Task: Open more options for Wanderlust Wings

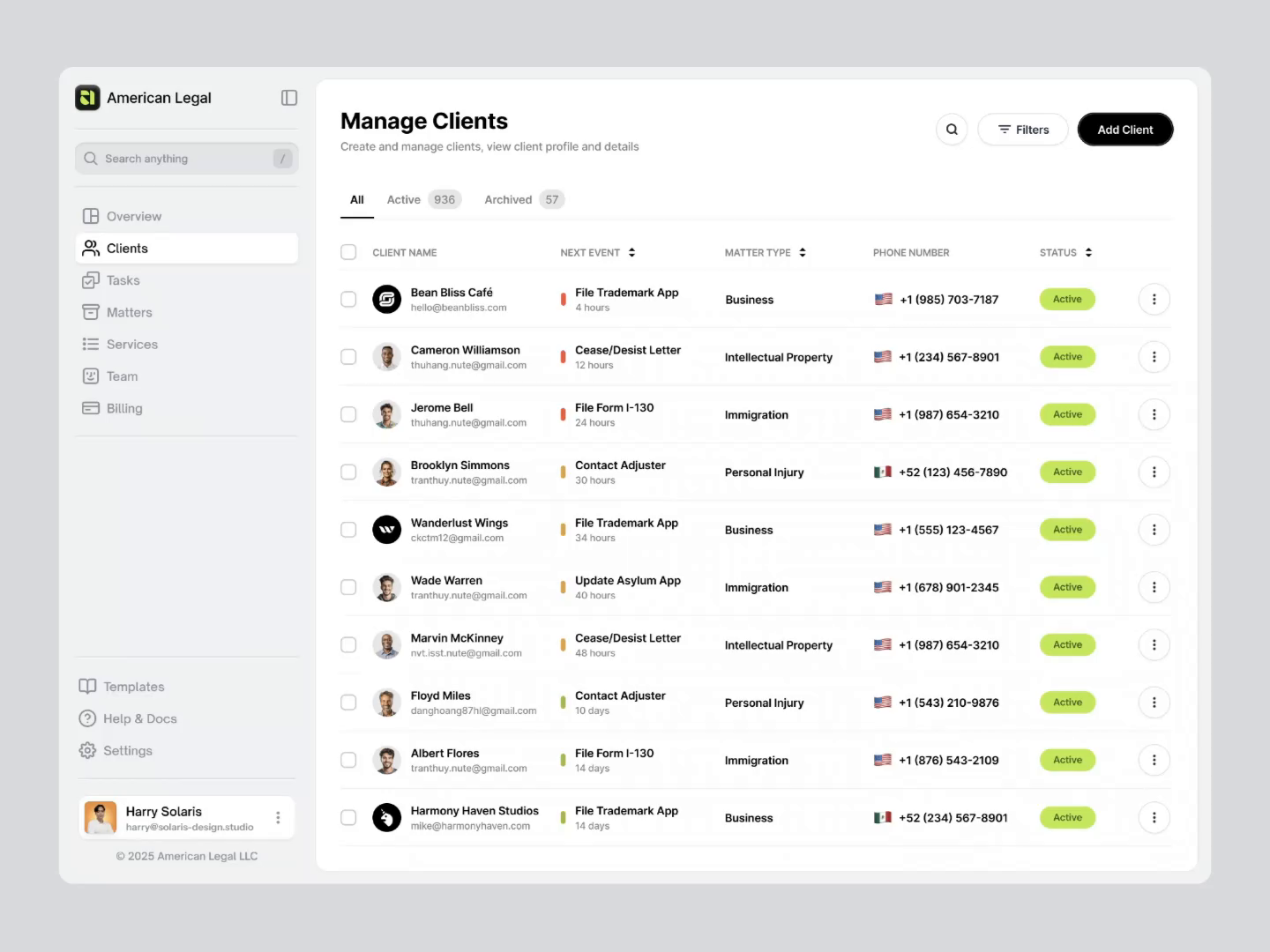Action: point(1154,530)
